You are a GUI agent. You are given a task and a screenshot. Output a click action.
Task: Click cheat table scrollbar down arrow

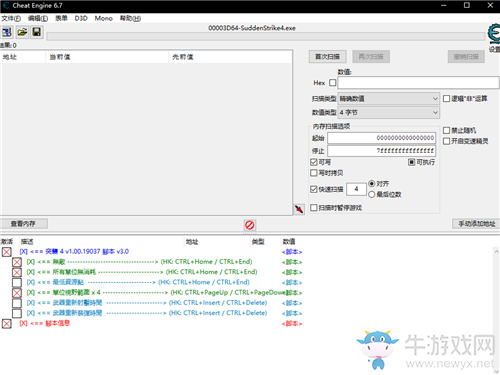click(x=496, y=371)
